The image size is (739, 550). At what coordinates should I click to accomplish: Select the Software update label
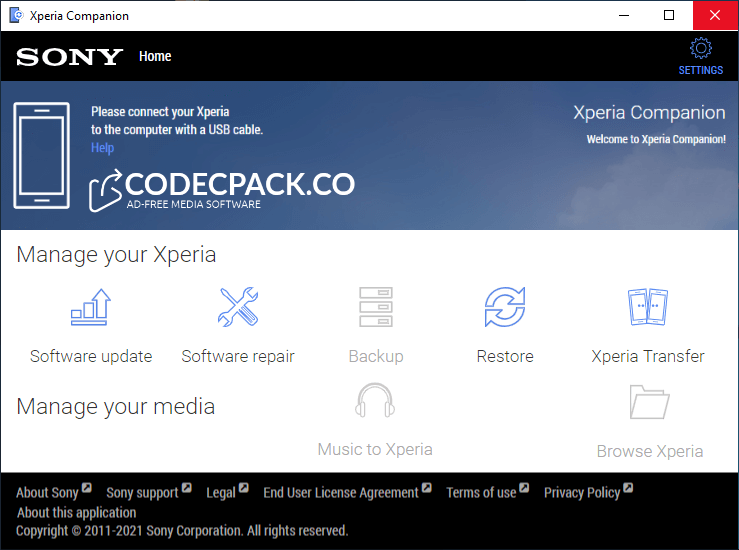click(91, 356)
